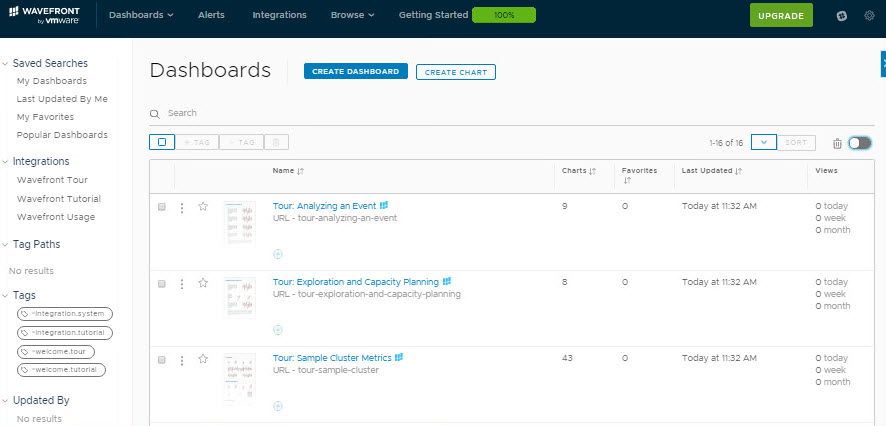Tick checkbox for Tour: Exploration and Capacity Planning

162,283
